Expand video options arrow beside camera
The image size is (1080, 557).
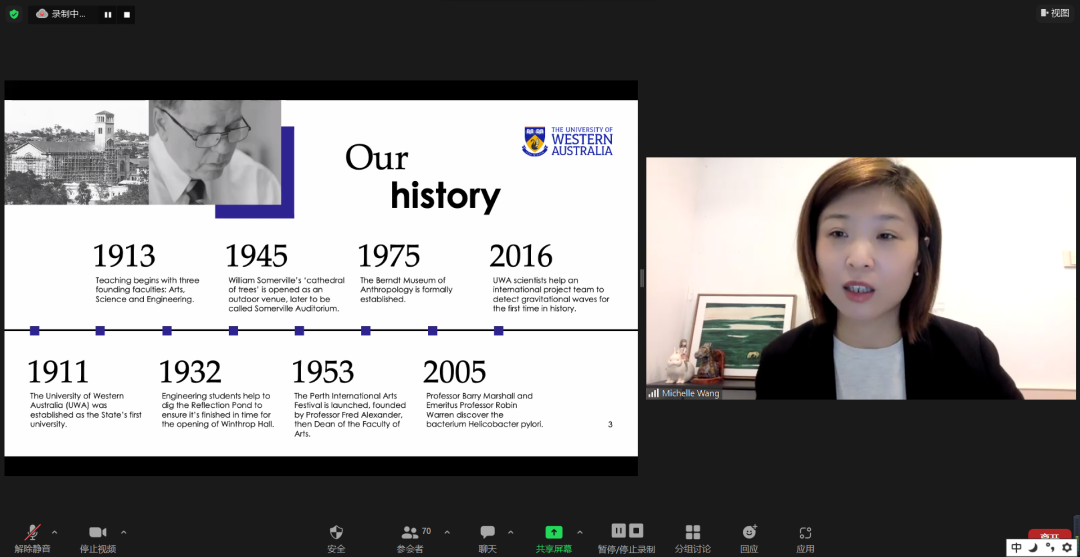pos(123,532)
